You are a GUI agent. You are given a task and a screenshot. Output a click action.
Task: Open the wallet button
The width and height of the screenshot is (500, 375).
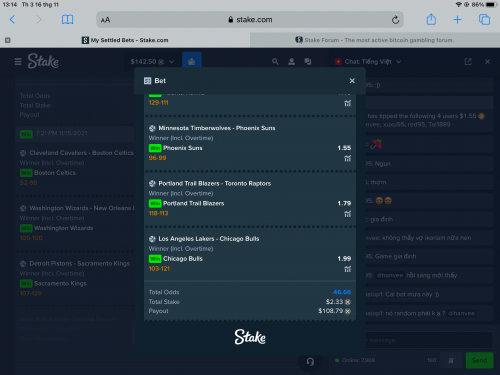click(x=192, y=61)
